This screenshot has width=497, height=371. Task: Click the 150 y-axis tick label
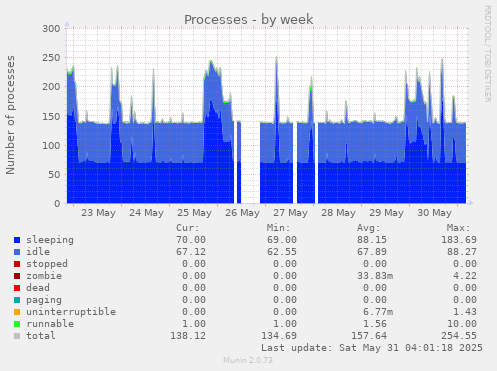pyautogui.click(x=51, y=116)
